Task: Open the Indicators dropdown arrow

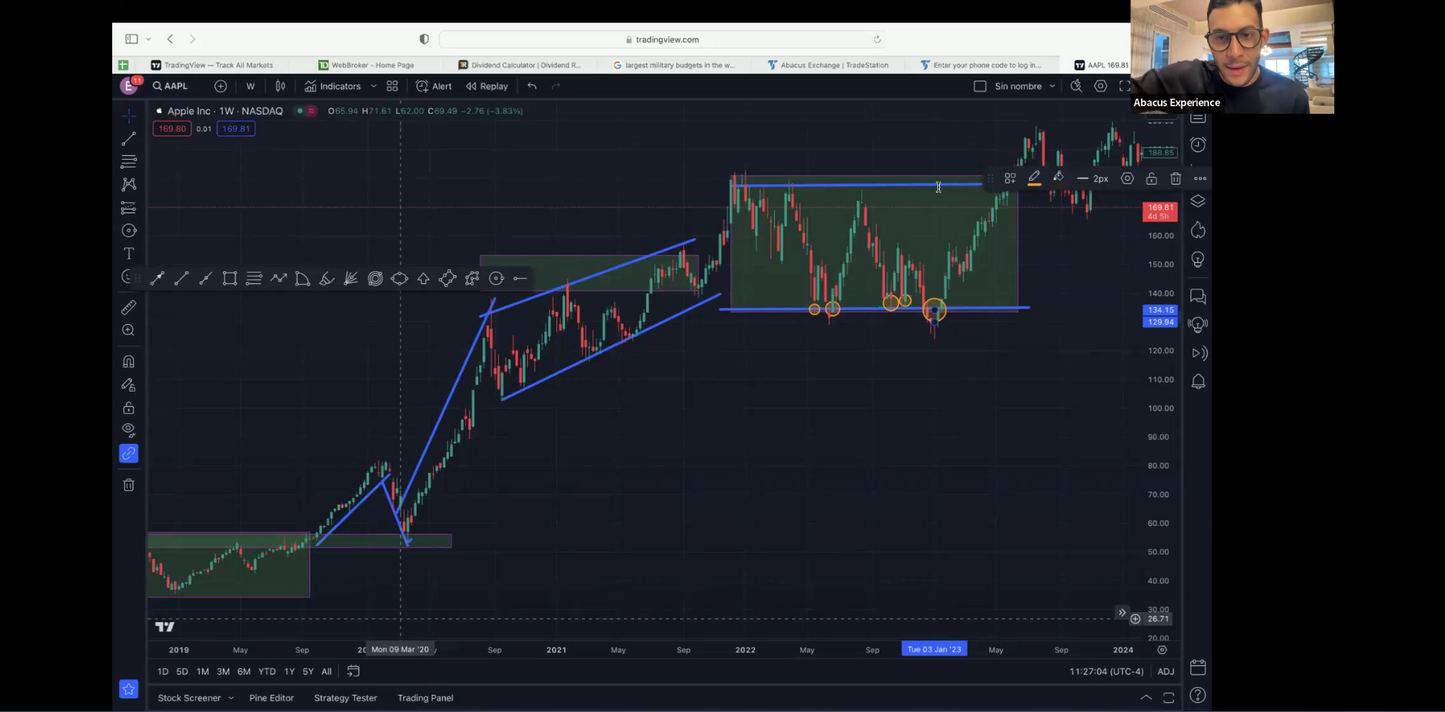Action: coord(374,86)
